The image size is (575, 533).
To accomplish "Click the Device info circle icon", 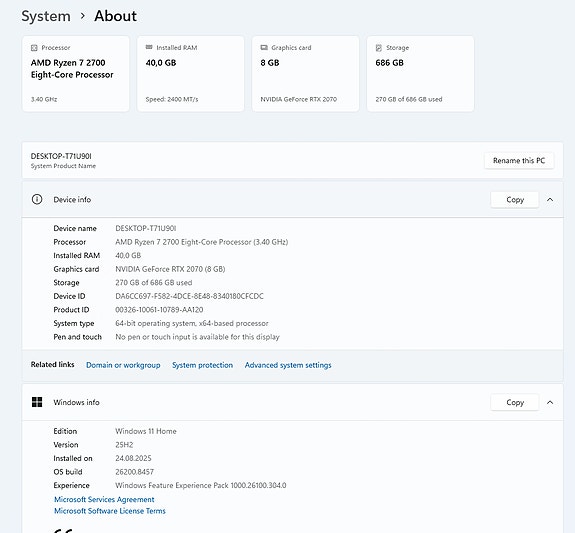I will (x=37, y=199).
